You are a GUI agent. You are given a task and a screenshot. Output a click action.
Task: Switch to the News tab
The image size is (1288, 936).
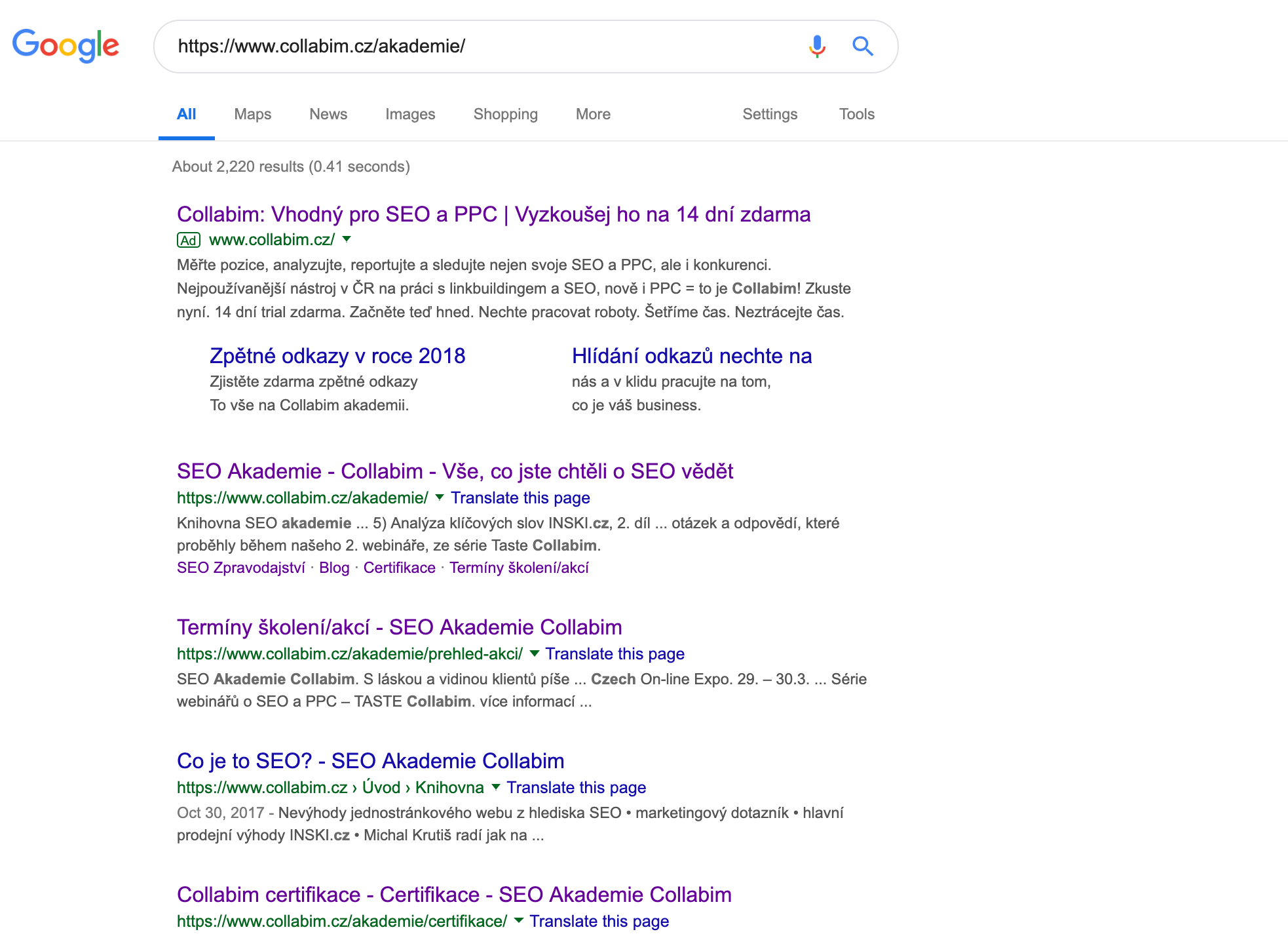pyautogui.click(x=328, y=114)
